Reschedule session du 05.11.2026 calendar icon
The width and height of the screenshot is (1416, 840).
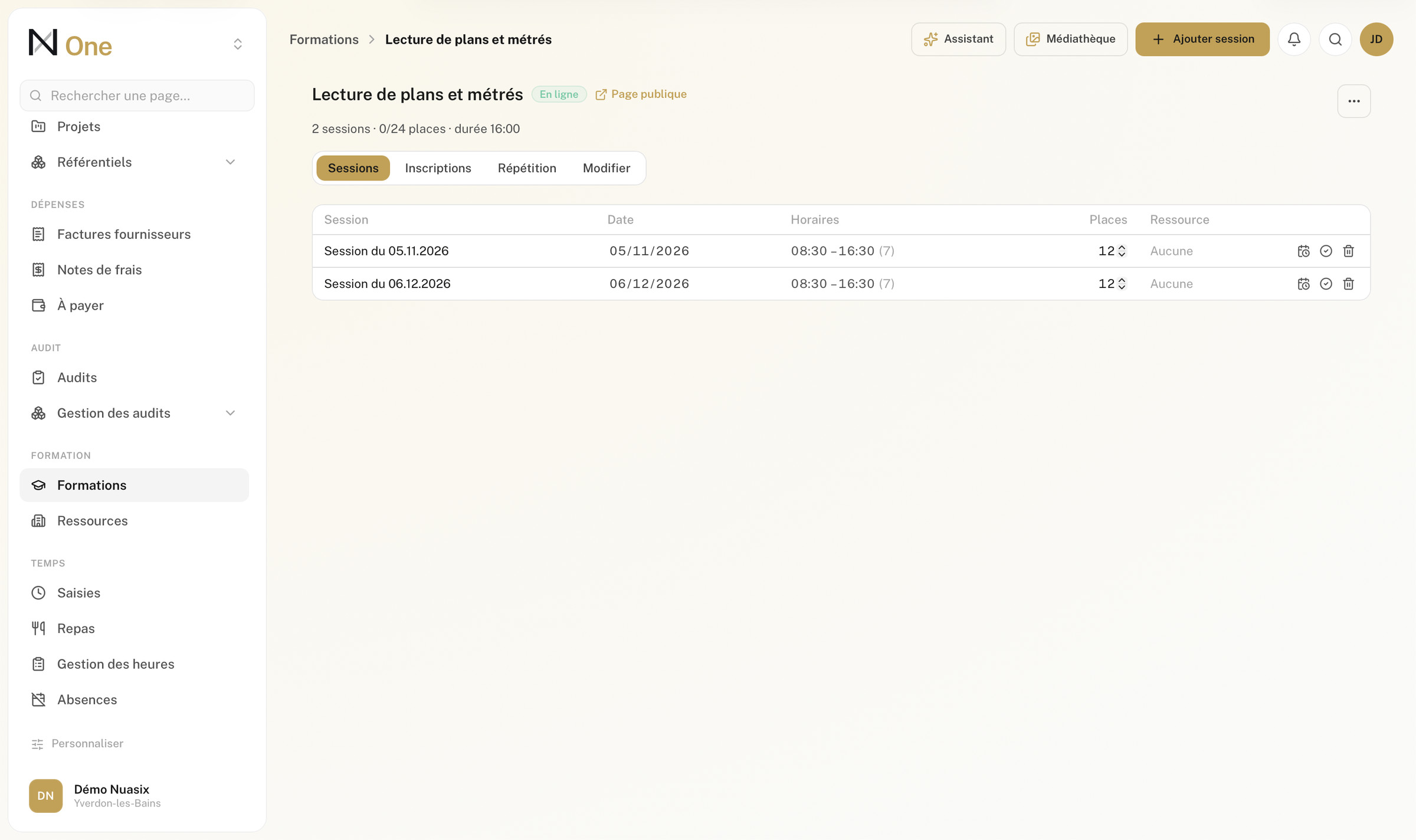coord(1303,251)
